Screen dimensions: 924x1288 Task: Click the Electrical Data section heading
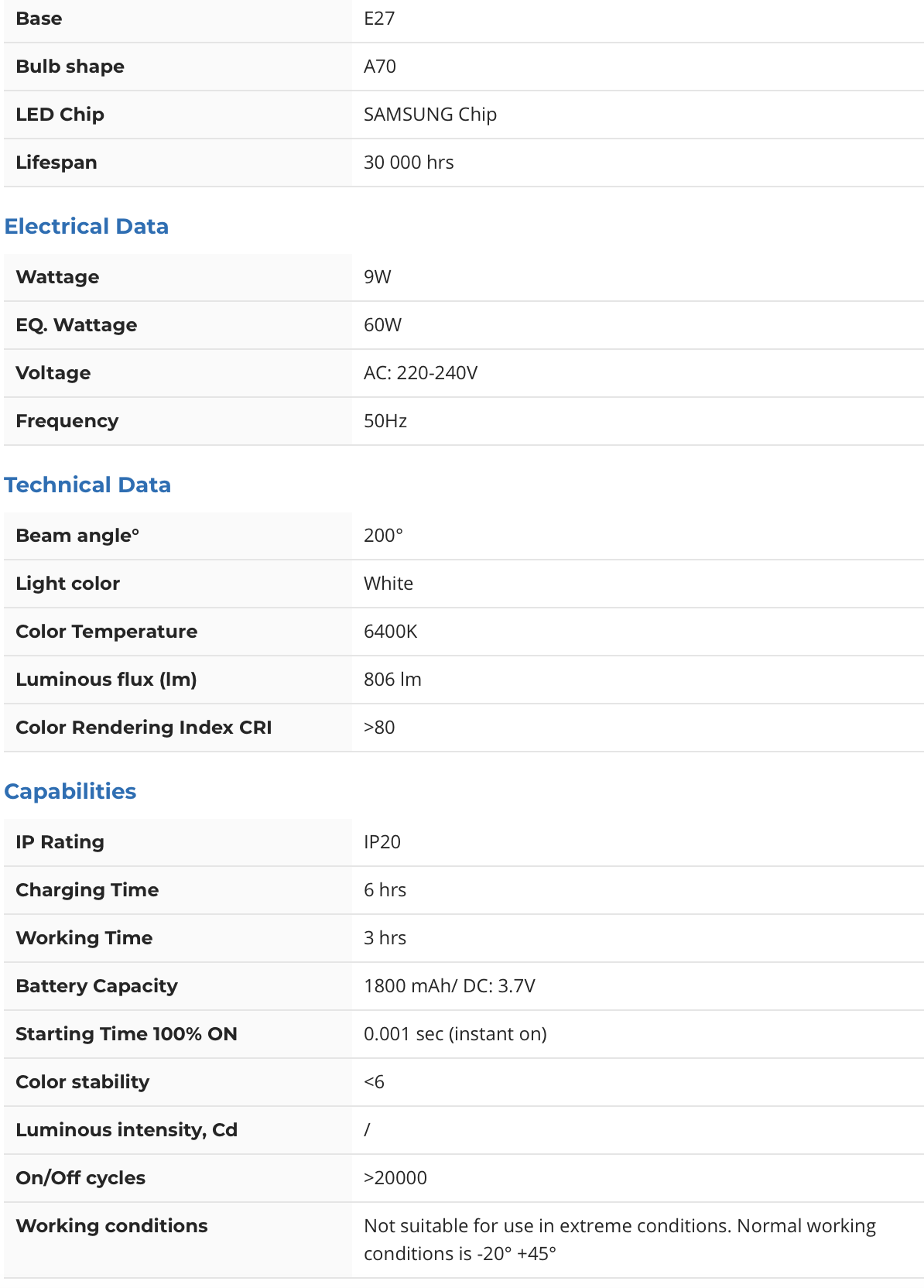click(x=86, y=226)
